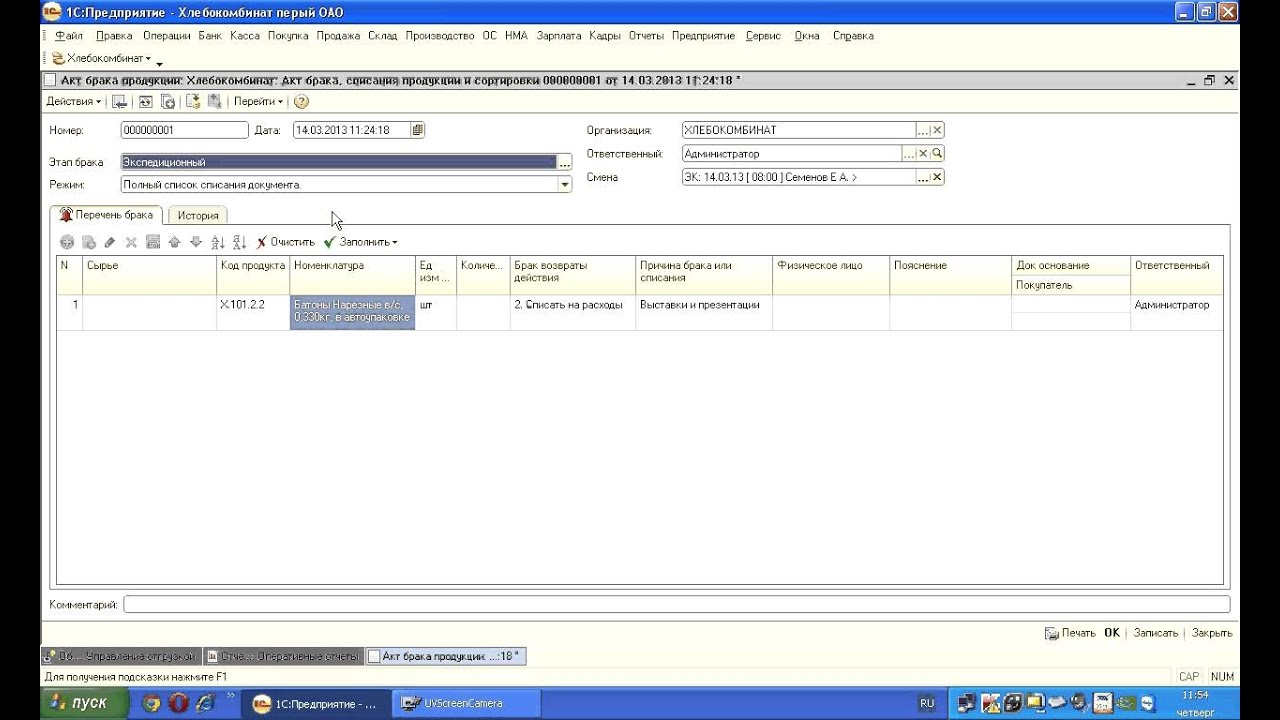
Task: Open Организация selection via ellipsis button
Action: click(923, 130)
